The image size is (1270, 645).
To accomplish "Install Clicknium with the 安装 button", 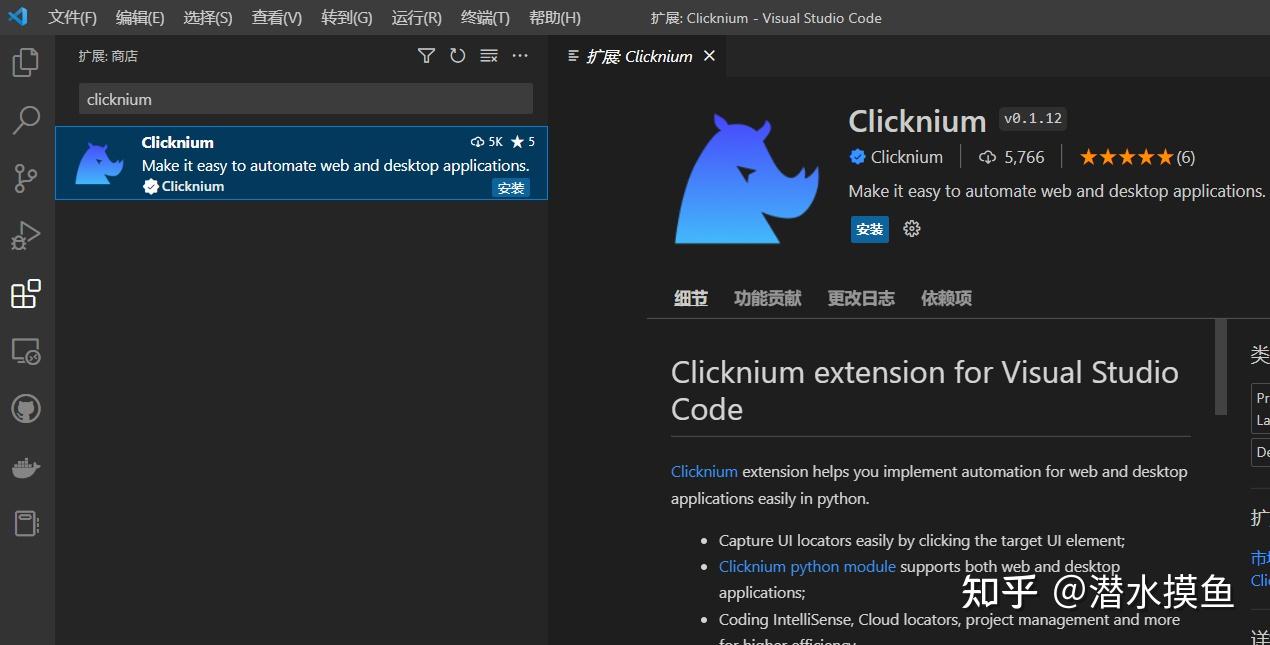I will tap(869, 229).
